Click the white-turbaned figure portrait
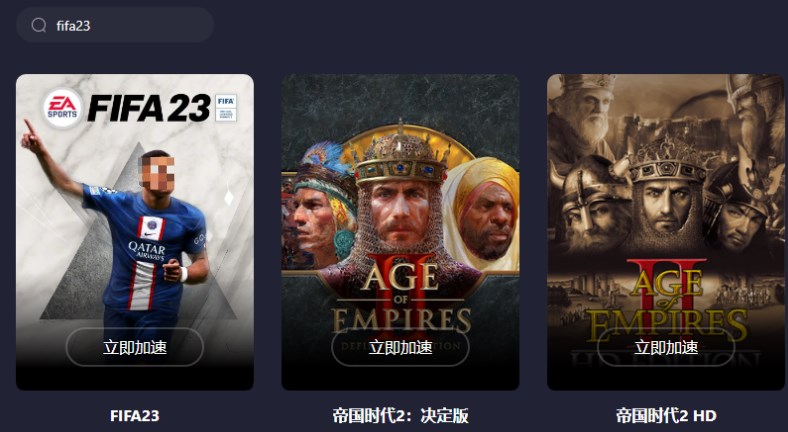 [x=482, y=213]
